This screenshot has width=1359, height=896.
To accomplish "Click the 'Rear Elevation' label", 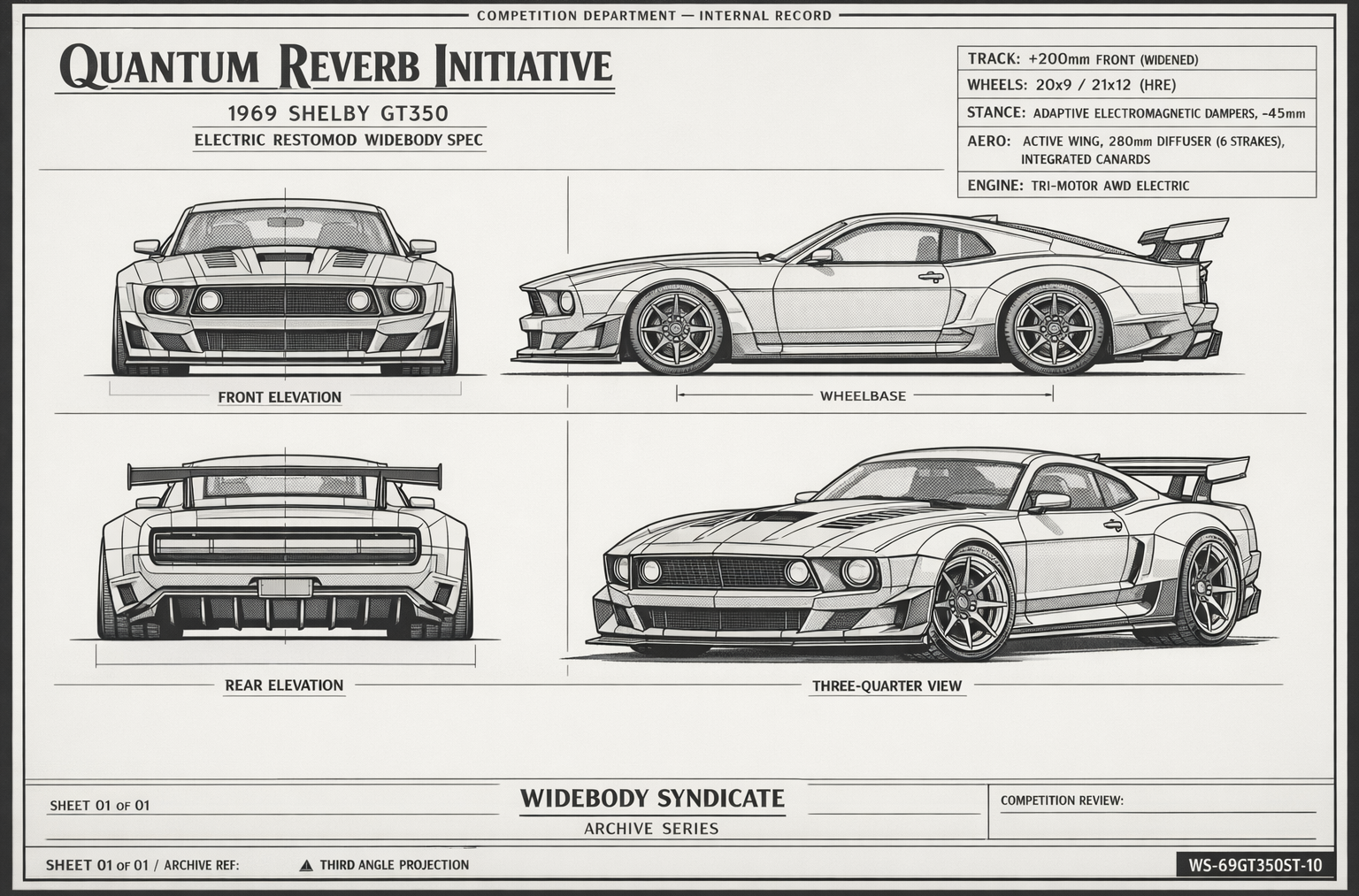I will coord(284,685).
